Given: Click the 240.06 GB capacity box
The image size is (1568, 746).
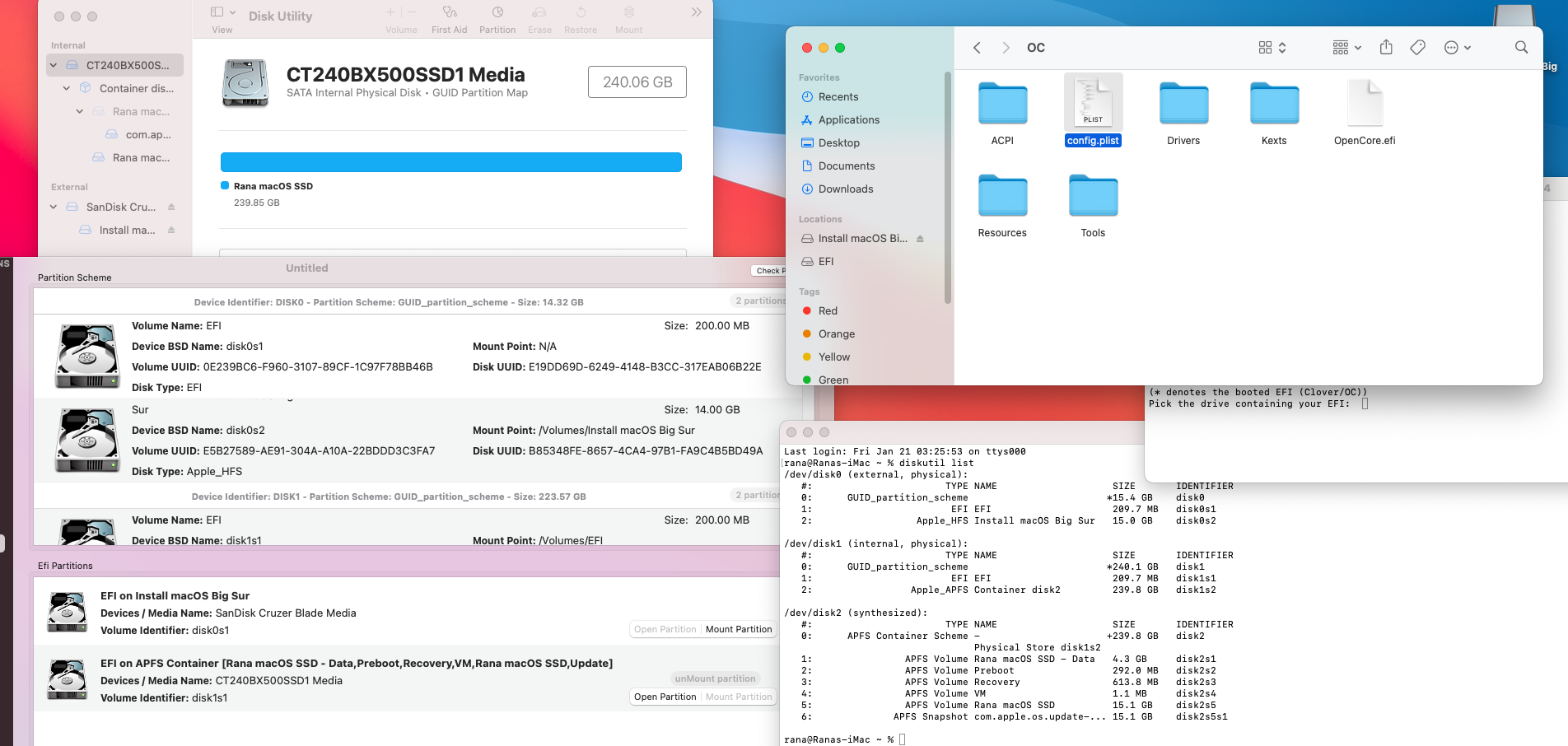Looking at the screenshot, I should (637, 82).
